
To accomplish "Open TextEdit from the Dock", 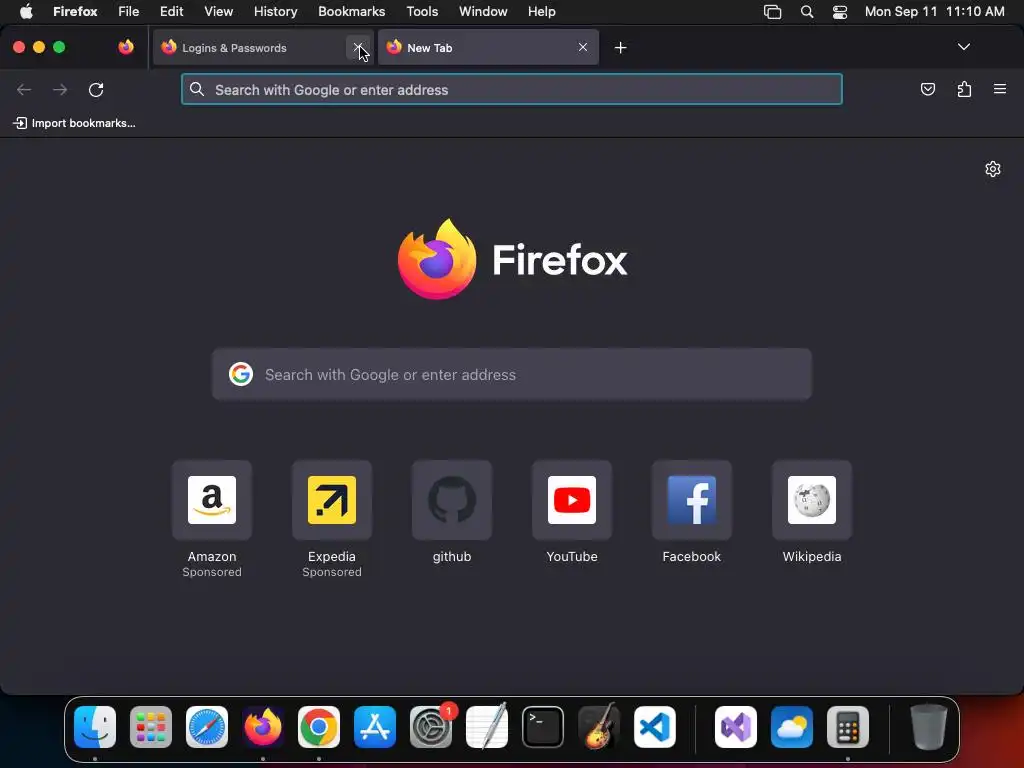I will coord(487,727).
